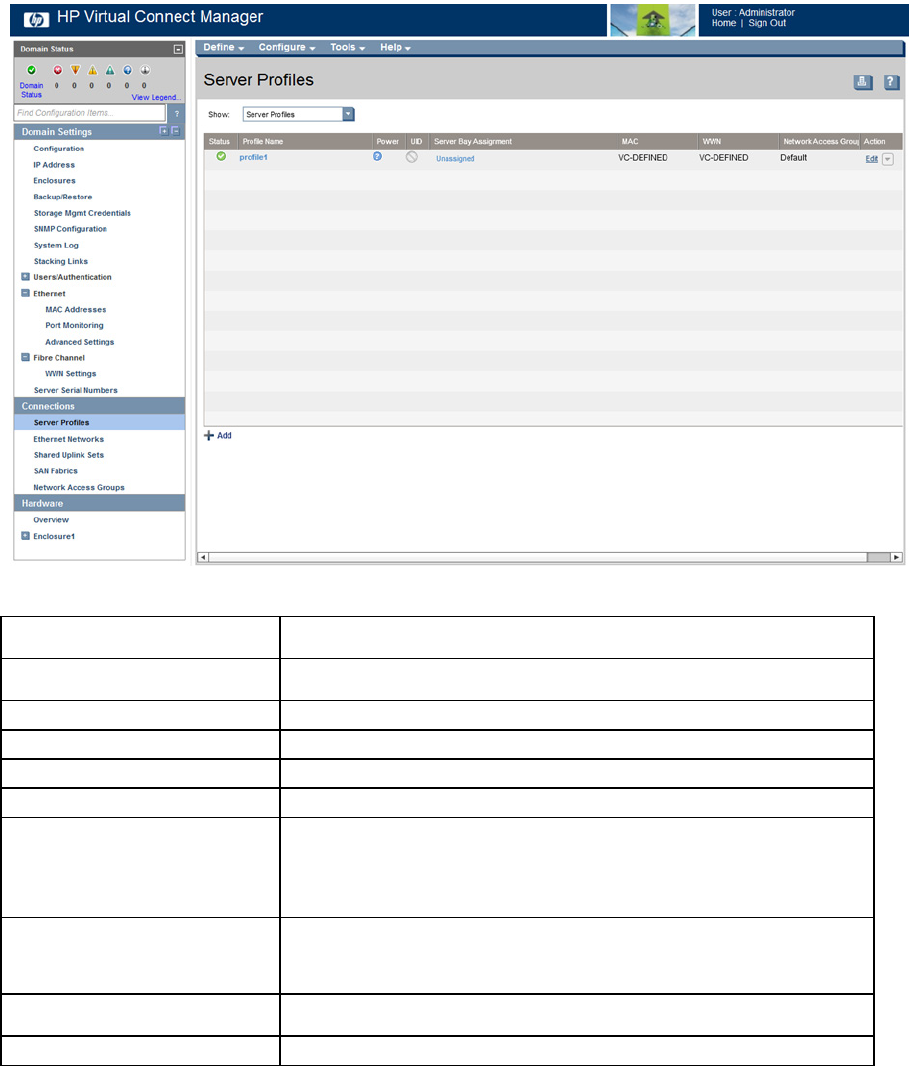The image size is (912, 1066).
Task: Open the help question-mark icon at top right
Action: pyautogui.click(x=892, y=82)
